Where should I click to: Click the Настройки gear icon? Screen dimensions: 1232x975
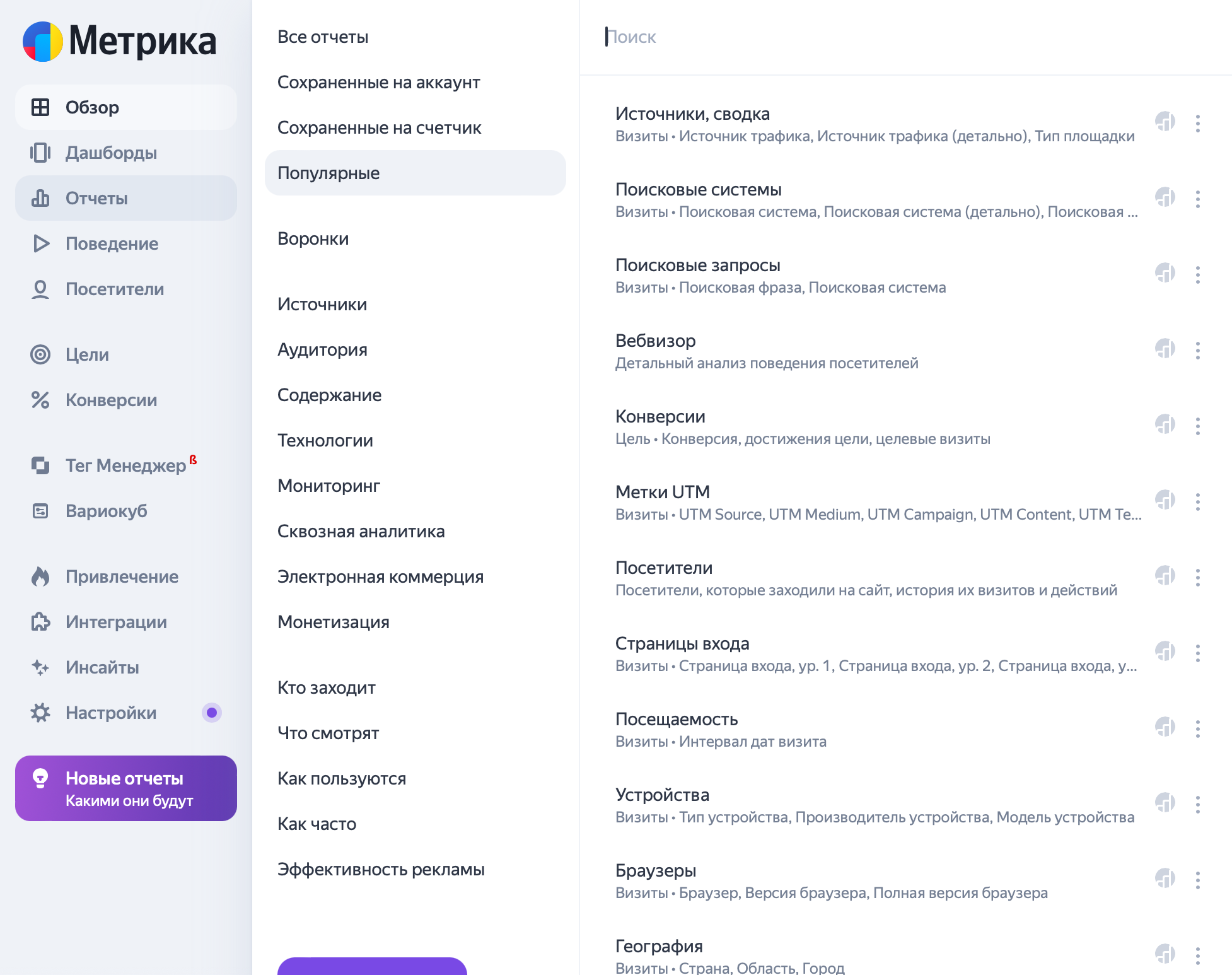tap(40, 713)
